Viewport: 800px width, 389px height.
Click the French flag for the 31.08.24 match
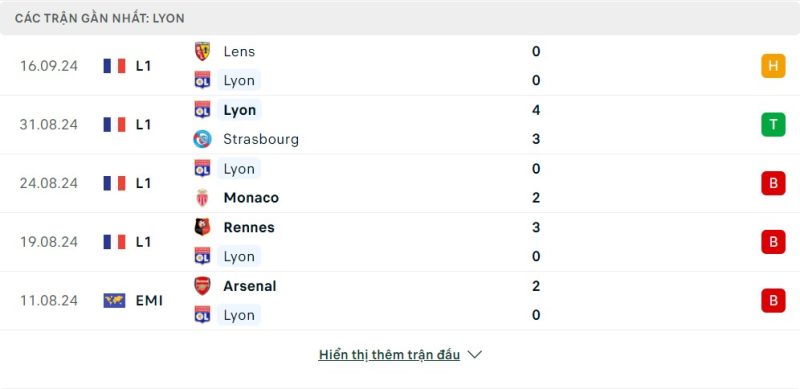click(114, 125)
